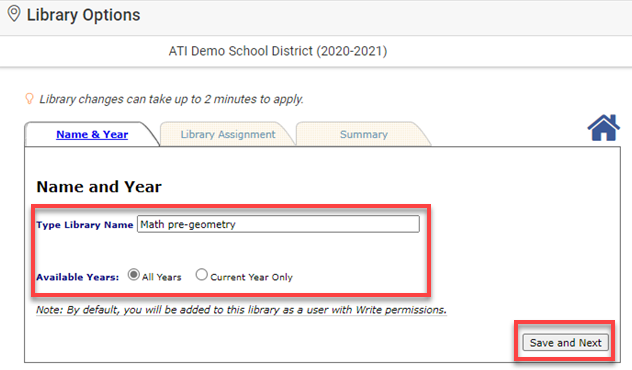Select the Current Year Only radio button
Viewport: 632px width, 370px height.
202,275
